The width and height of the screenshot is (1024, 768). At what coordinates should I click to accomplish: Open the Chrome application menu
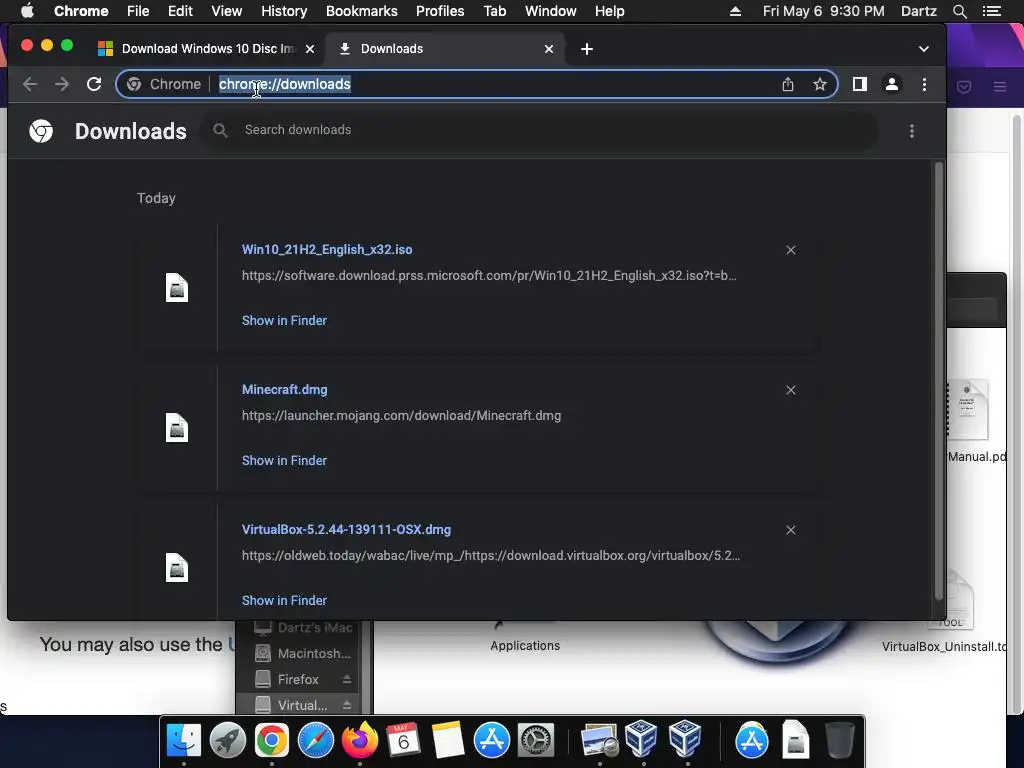coord(81,11)
